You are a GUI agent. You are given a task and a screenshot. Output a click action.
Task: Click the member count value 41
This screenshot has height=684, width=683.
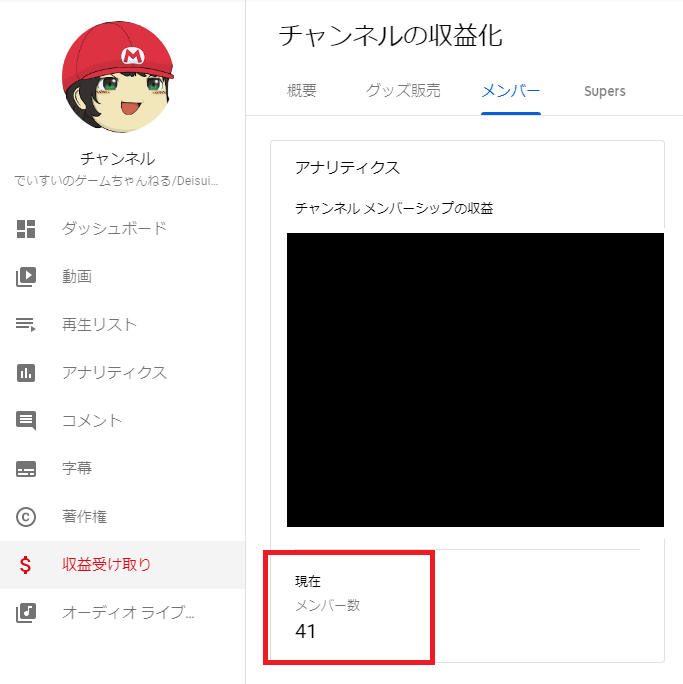pos(305,631)
